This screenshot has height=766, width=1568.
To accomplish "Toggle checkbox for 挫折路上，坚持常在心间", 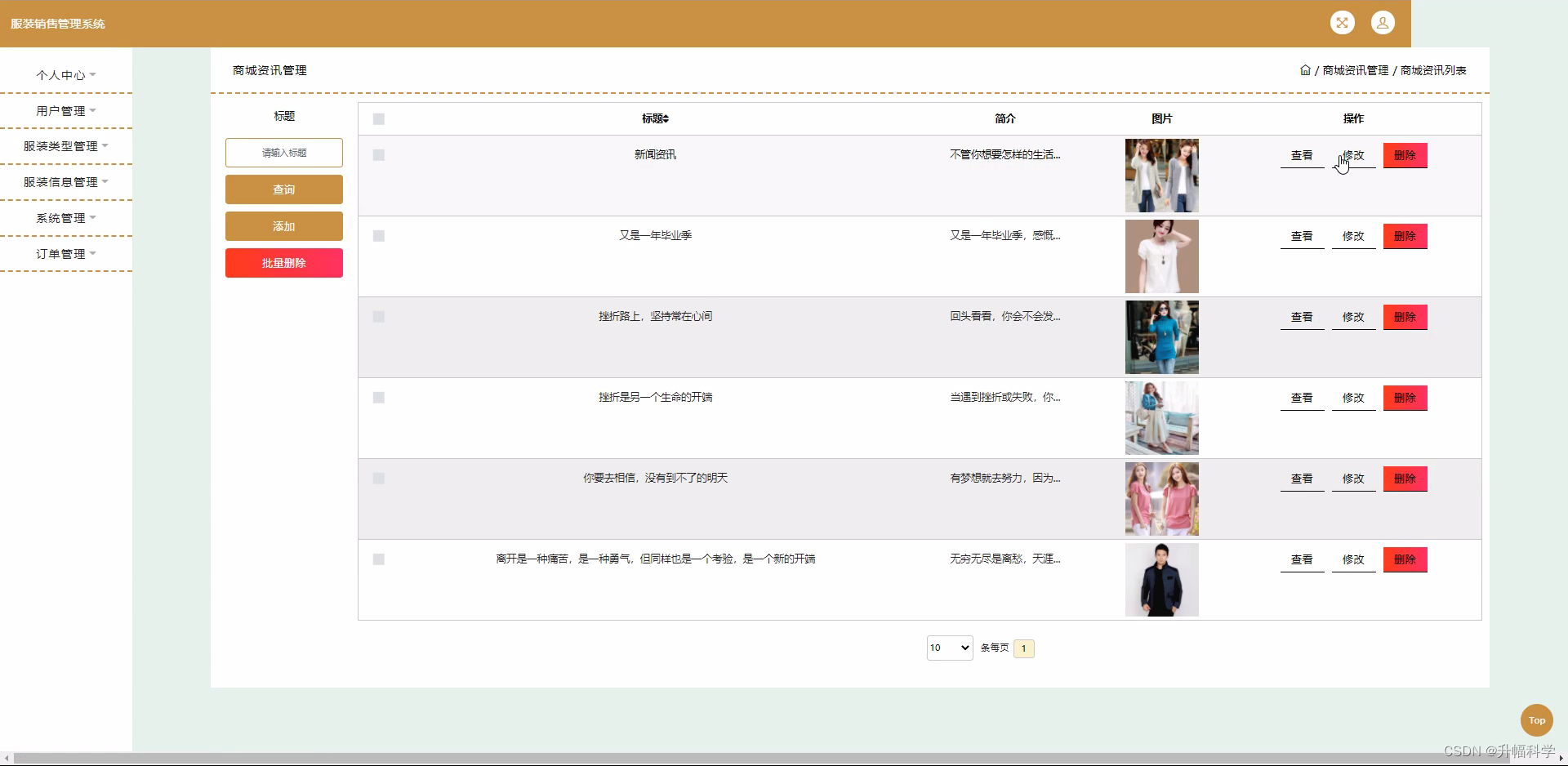I will click(379, 317).
